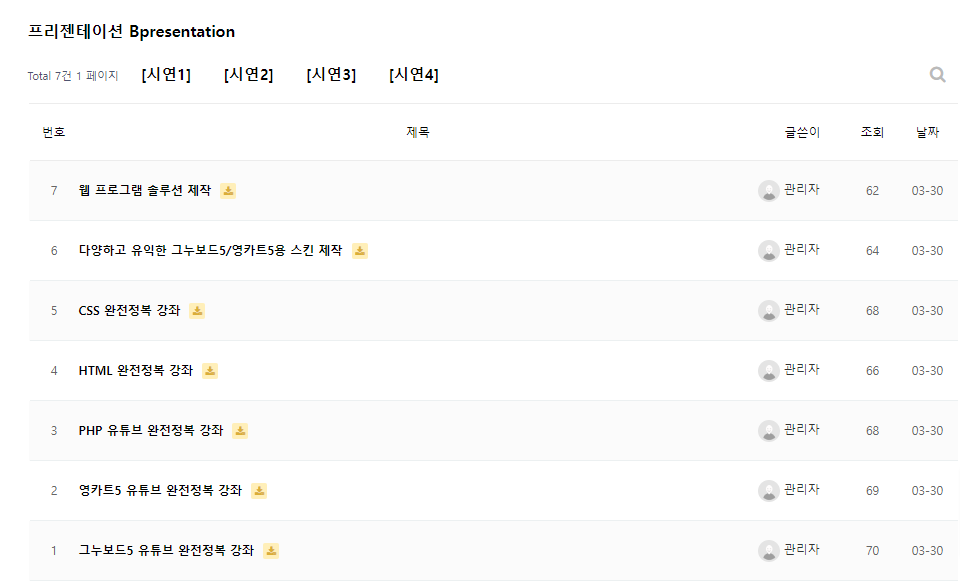Select the [시연1] tab
Image resolution: width=960 pixels, height=584 pixels.
click(166, 75)
